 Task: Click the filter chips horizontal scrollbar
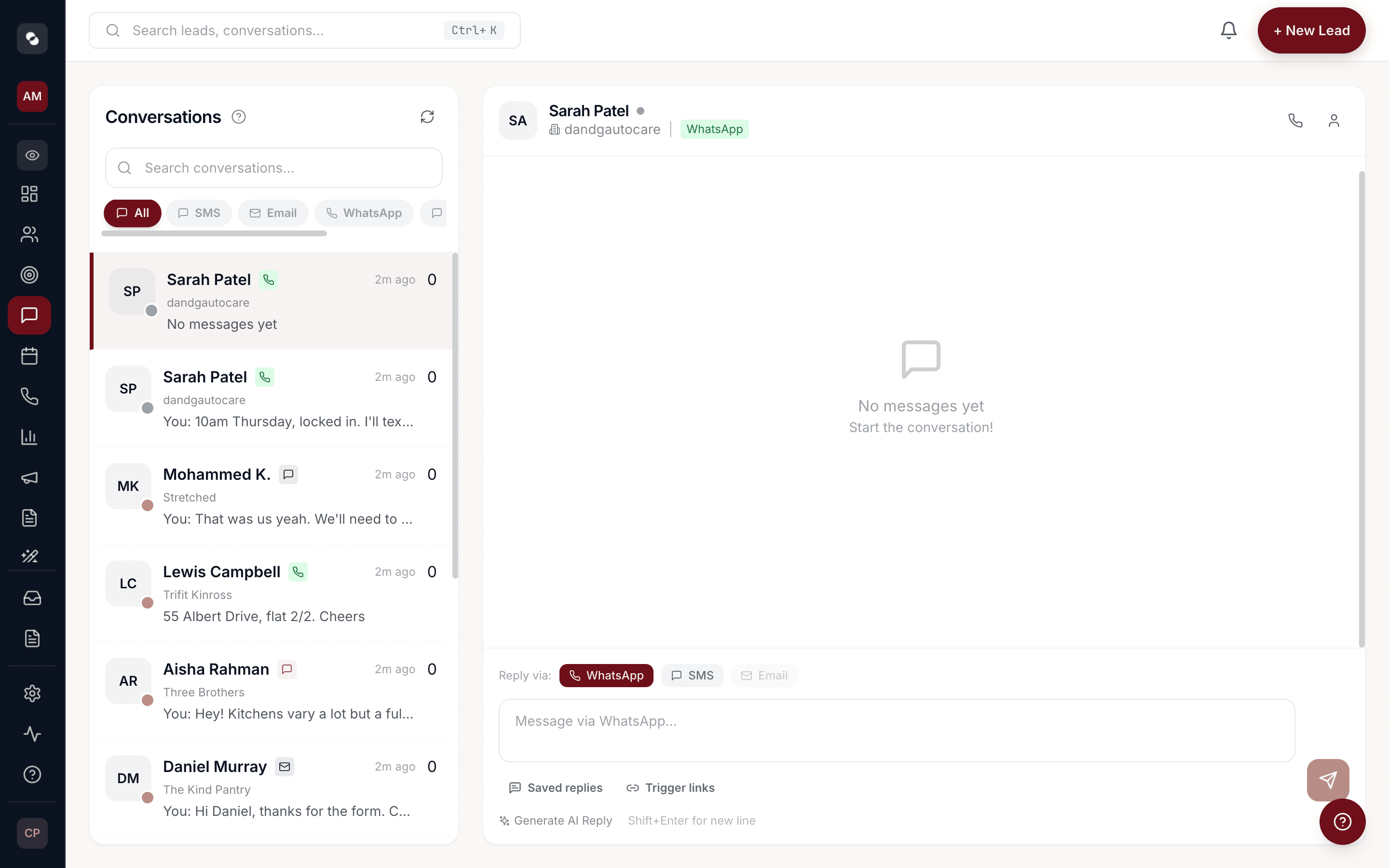pos(214,234)
